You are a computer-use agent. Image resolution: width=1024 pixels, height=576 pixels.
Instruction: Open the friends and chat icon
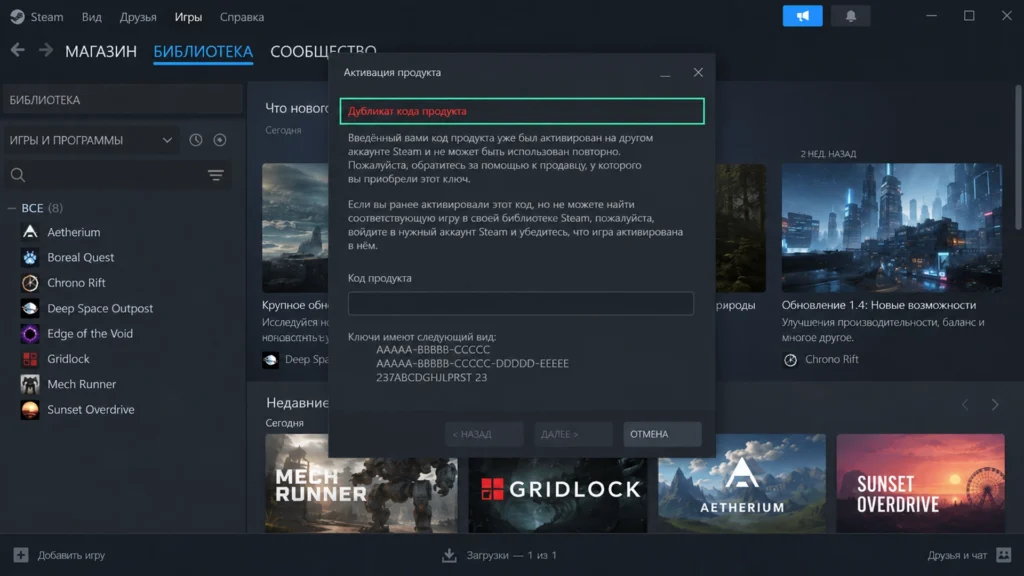1004,555
